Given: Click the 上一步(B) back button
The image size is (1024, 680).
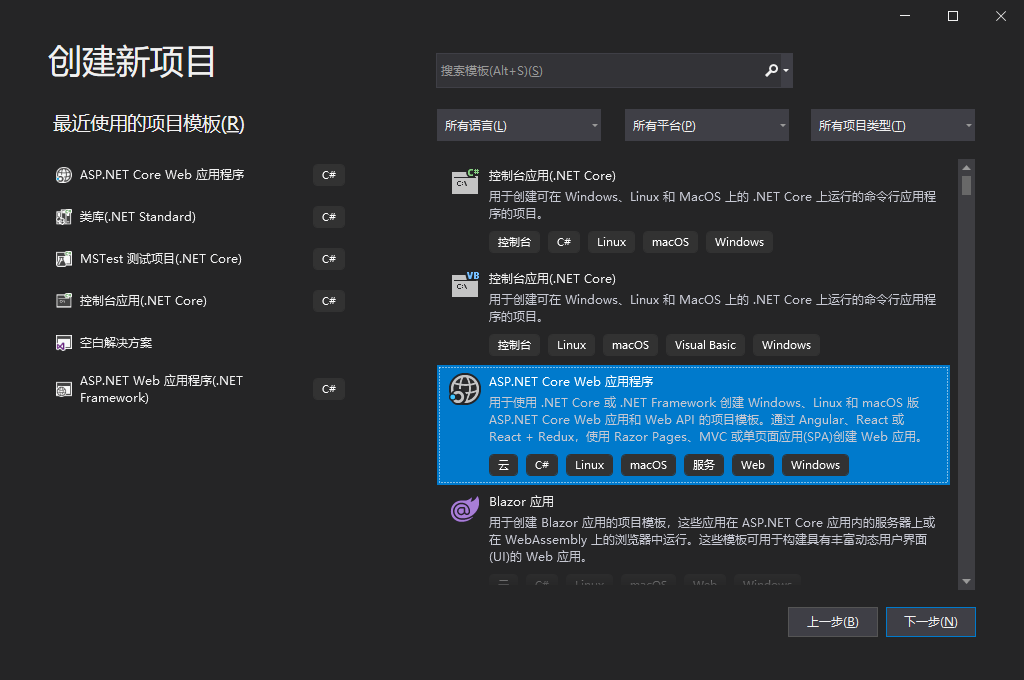Looking at the screenshot, I should coord(833,622).
